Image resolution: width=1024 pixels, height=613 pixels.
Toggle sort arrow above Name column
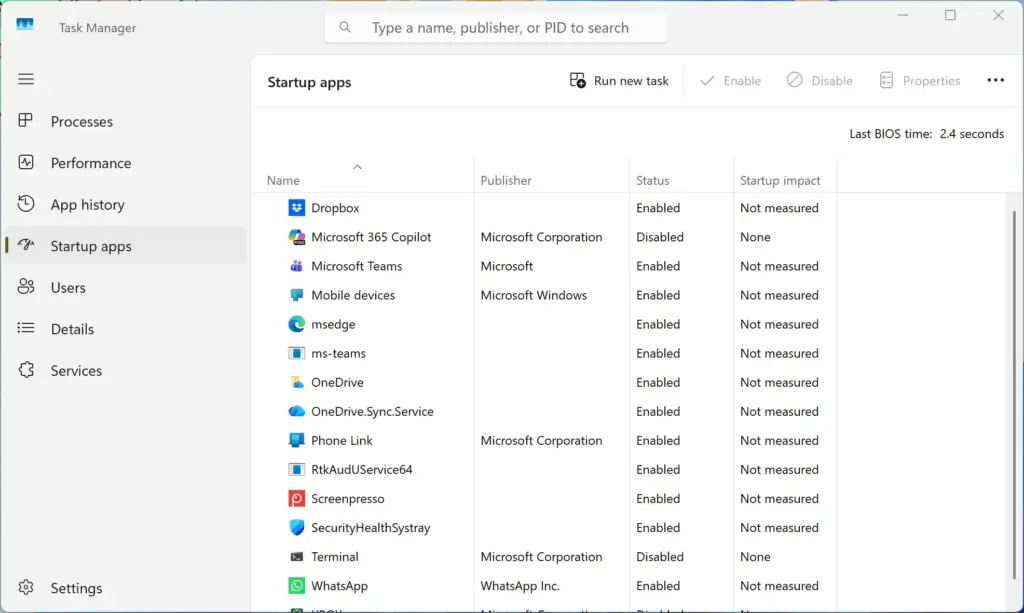(x=357, y=167)
